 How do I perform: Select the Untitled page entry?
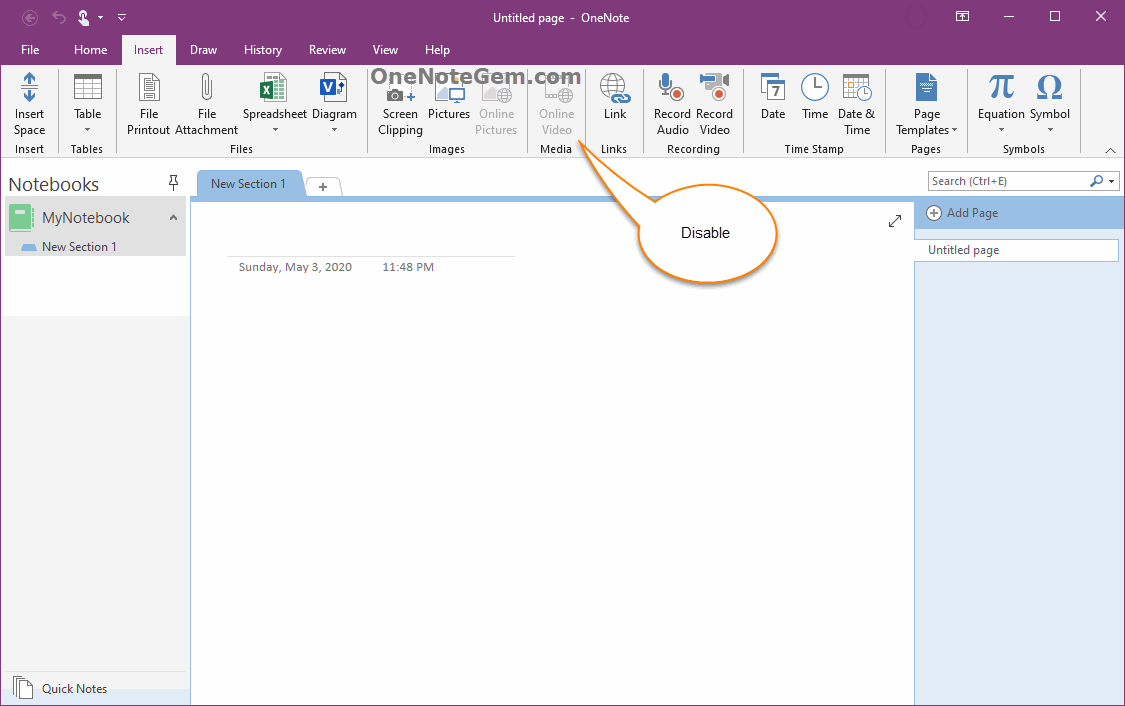coord(1017,250)
